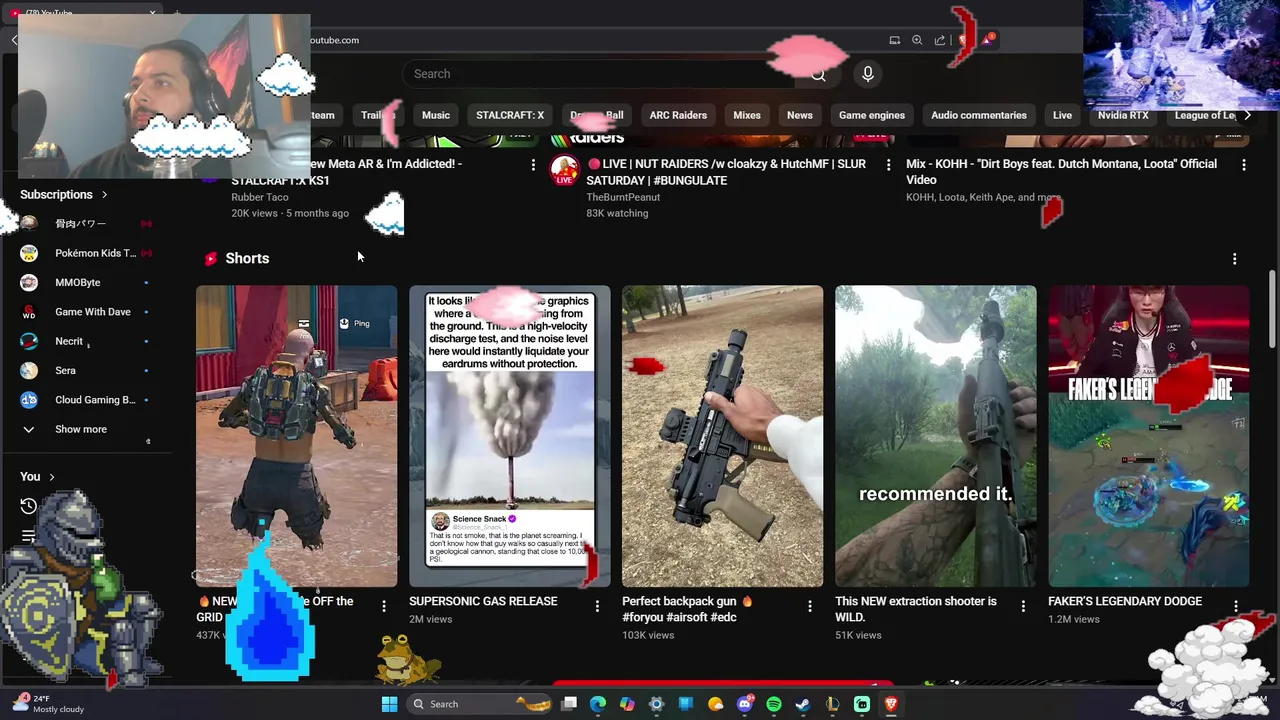Click the share page icon in address bar

tap(940, 40)
